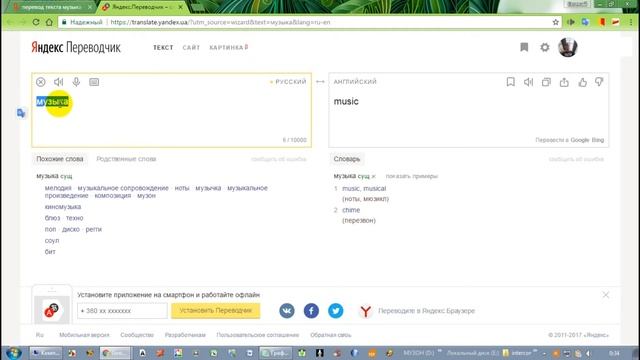Open the Ru language footer selector
Screen dimensions: 640x360
tap(40, 335)
